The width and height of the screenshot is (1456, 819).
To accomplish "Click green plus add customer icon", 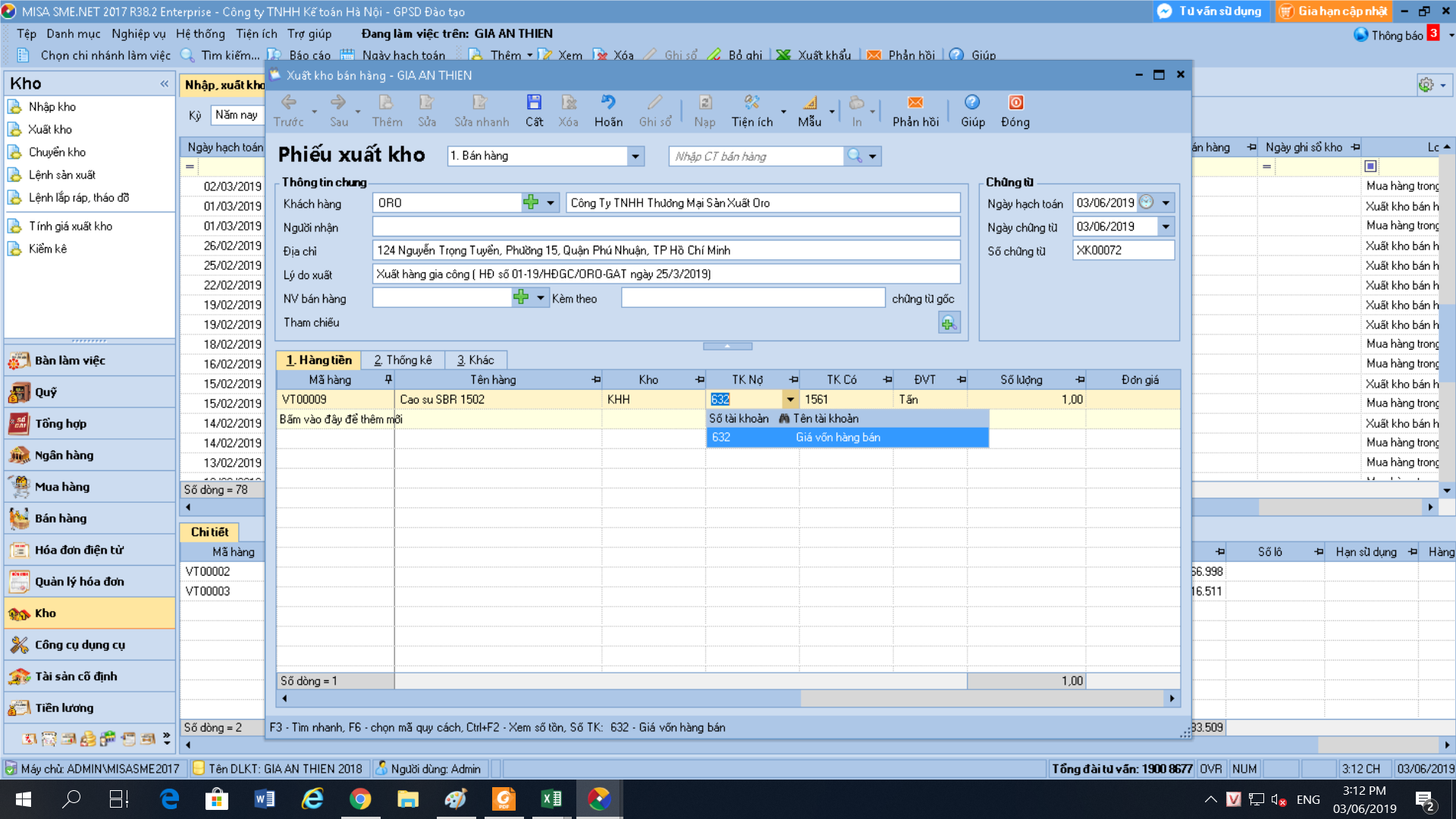I will [531, 202].
